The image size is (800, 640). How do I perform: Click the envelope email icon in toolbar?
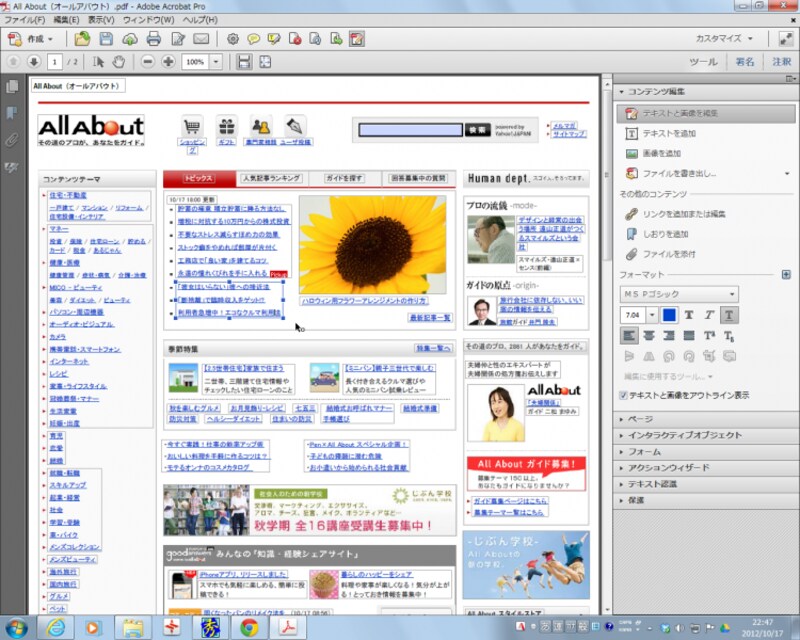(x=202, y=39)
